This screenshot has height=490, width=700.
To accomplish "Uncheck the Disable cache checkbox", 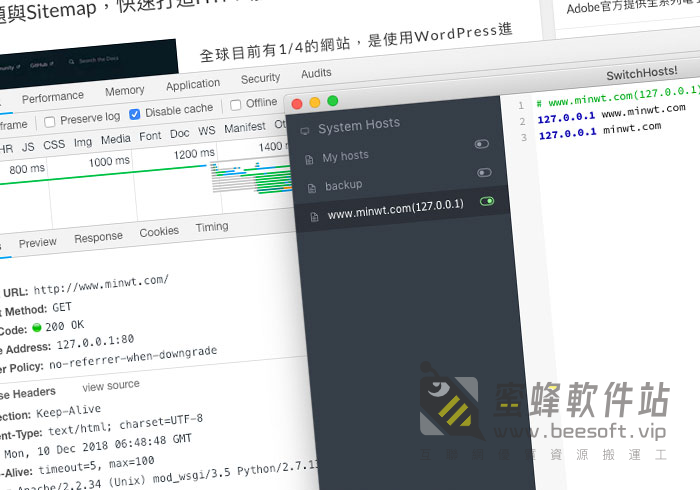I will [x=134, y=114].
